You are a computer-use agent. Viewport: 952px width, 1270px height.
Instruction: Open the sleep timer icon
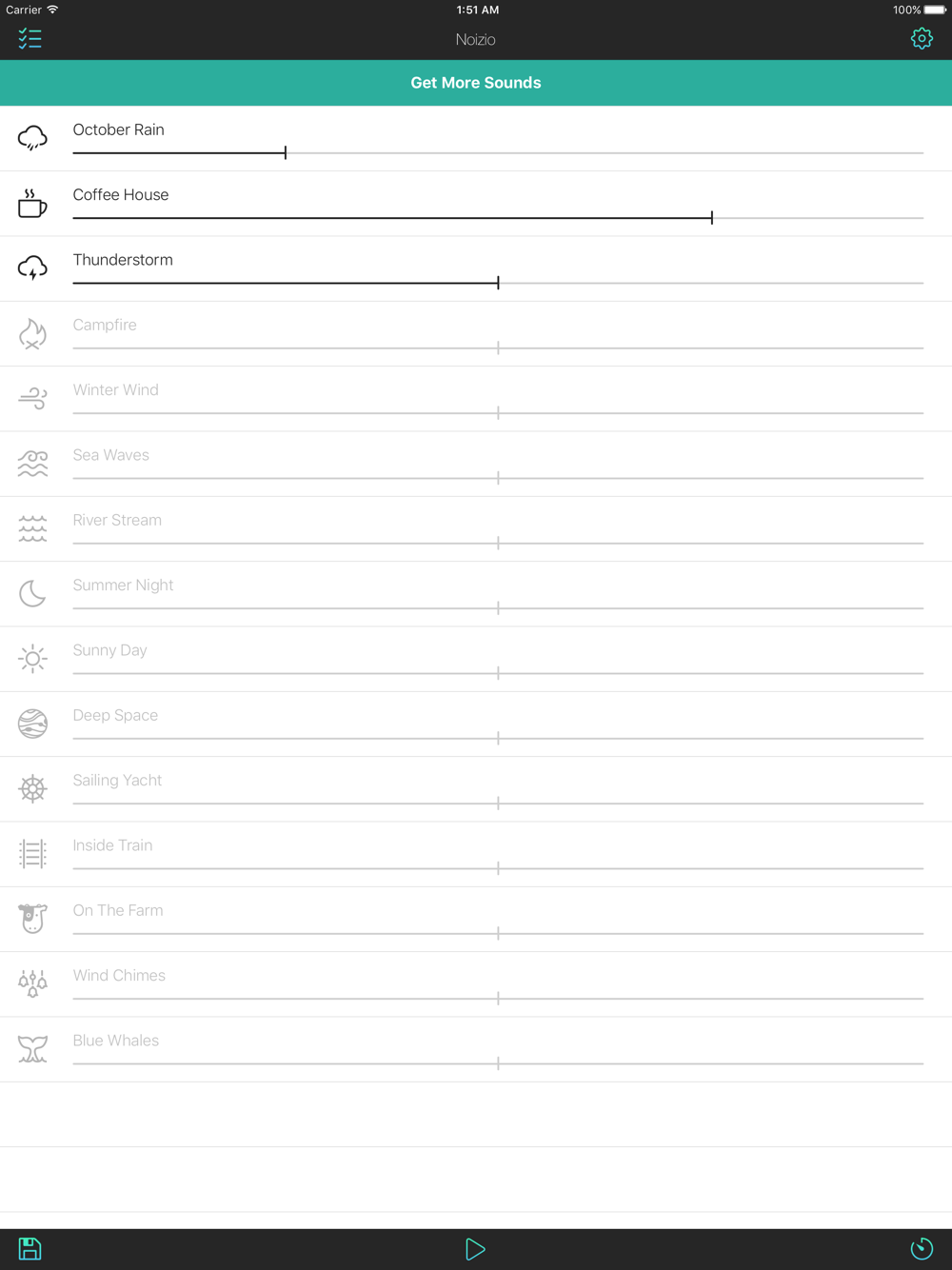(921, 1248)
